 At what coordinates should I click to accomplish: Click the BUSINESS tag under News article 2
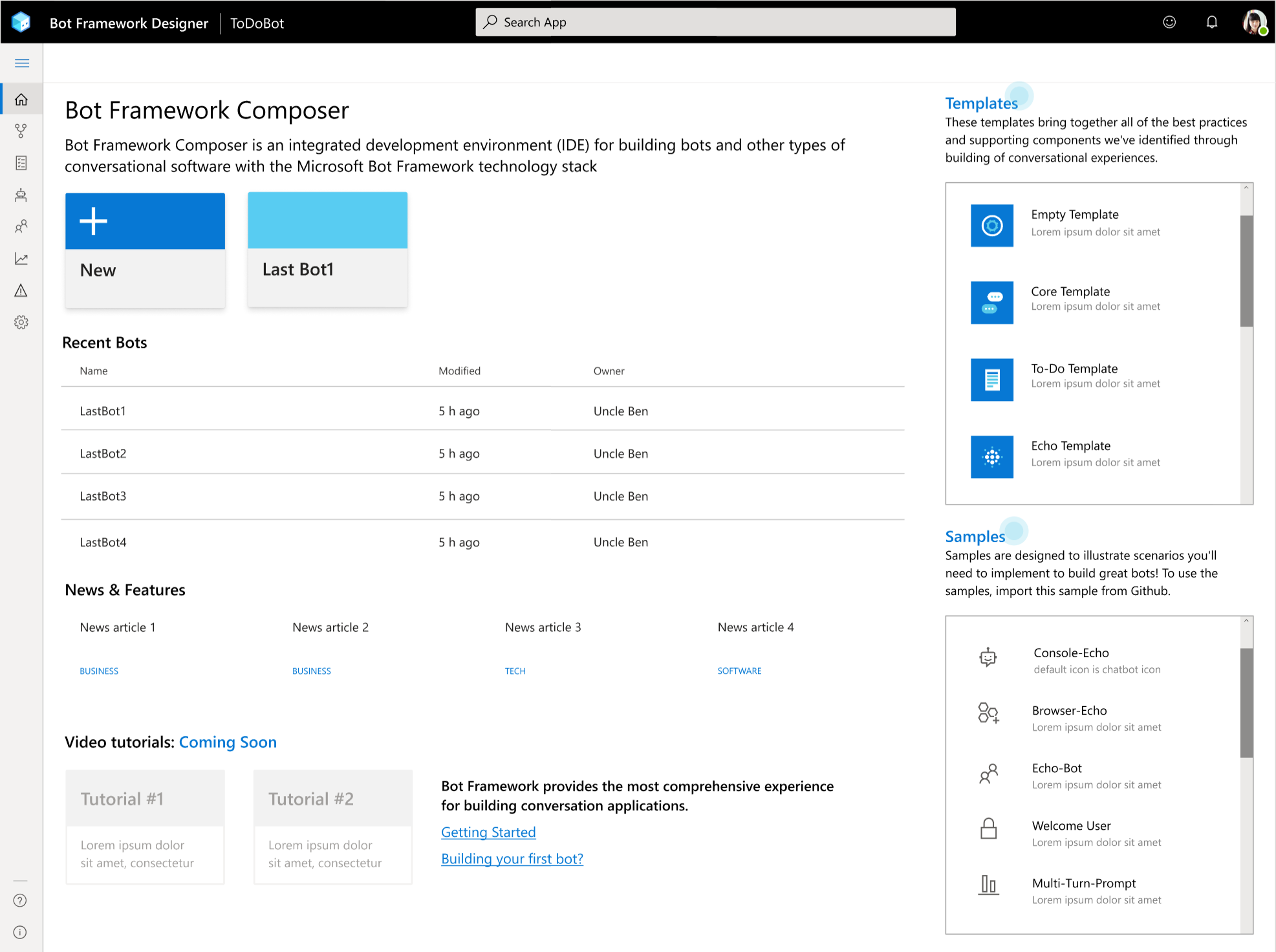(312, 671)
